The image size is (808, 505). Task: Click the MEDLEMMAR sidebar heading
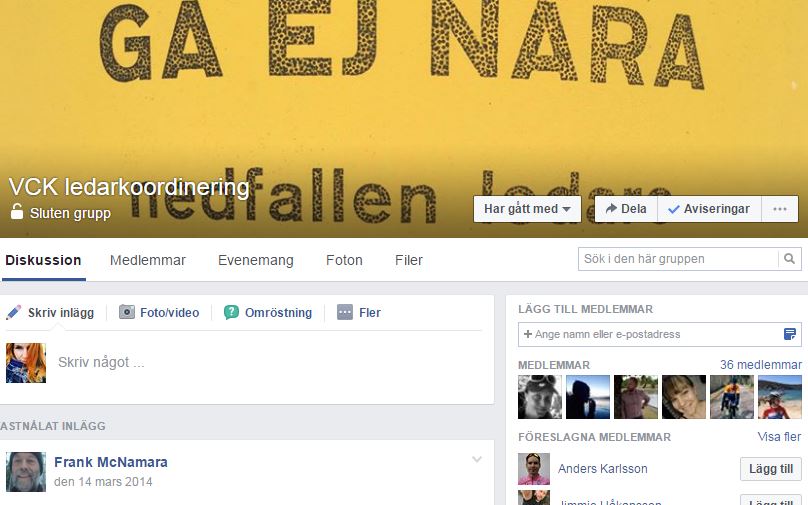point(554,365)
